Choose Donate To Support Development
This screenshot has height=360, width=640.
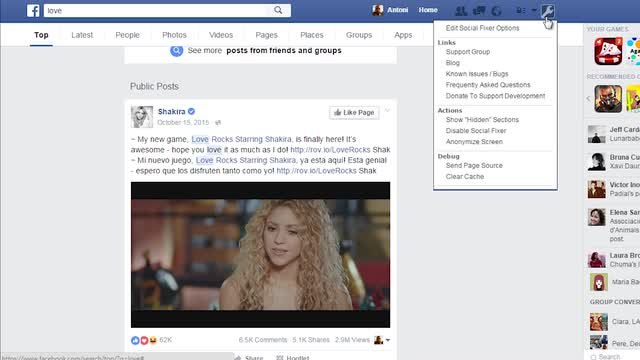[495, 96]
